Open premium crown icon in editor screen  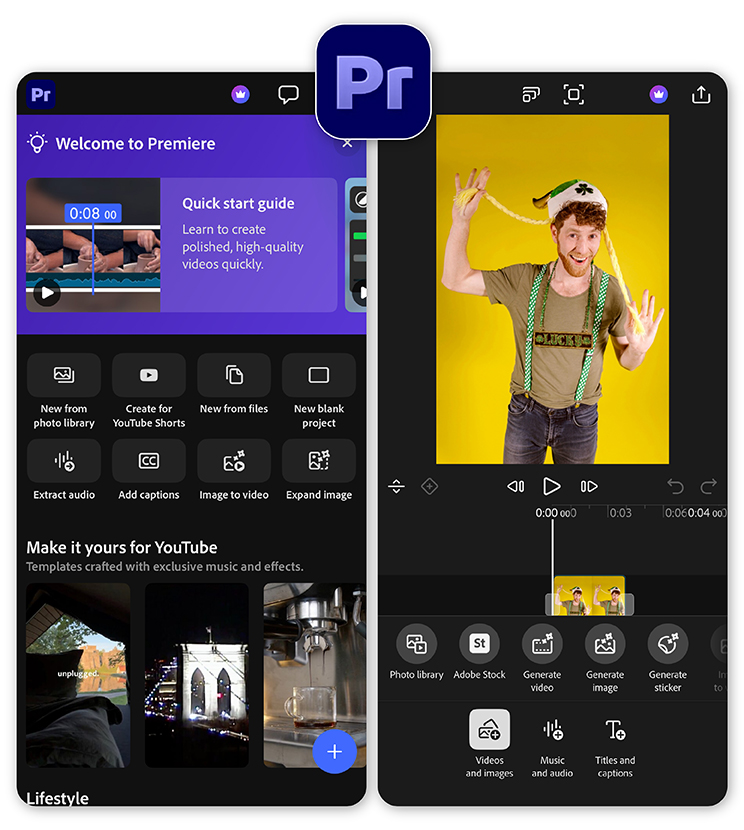[x=658, y=95]
